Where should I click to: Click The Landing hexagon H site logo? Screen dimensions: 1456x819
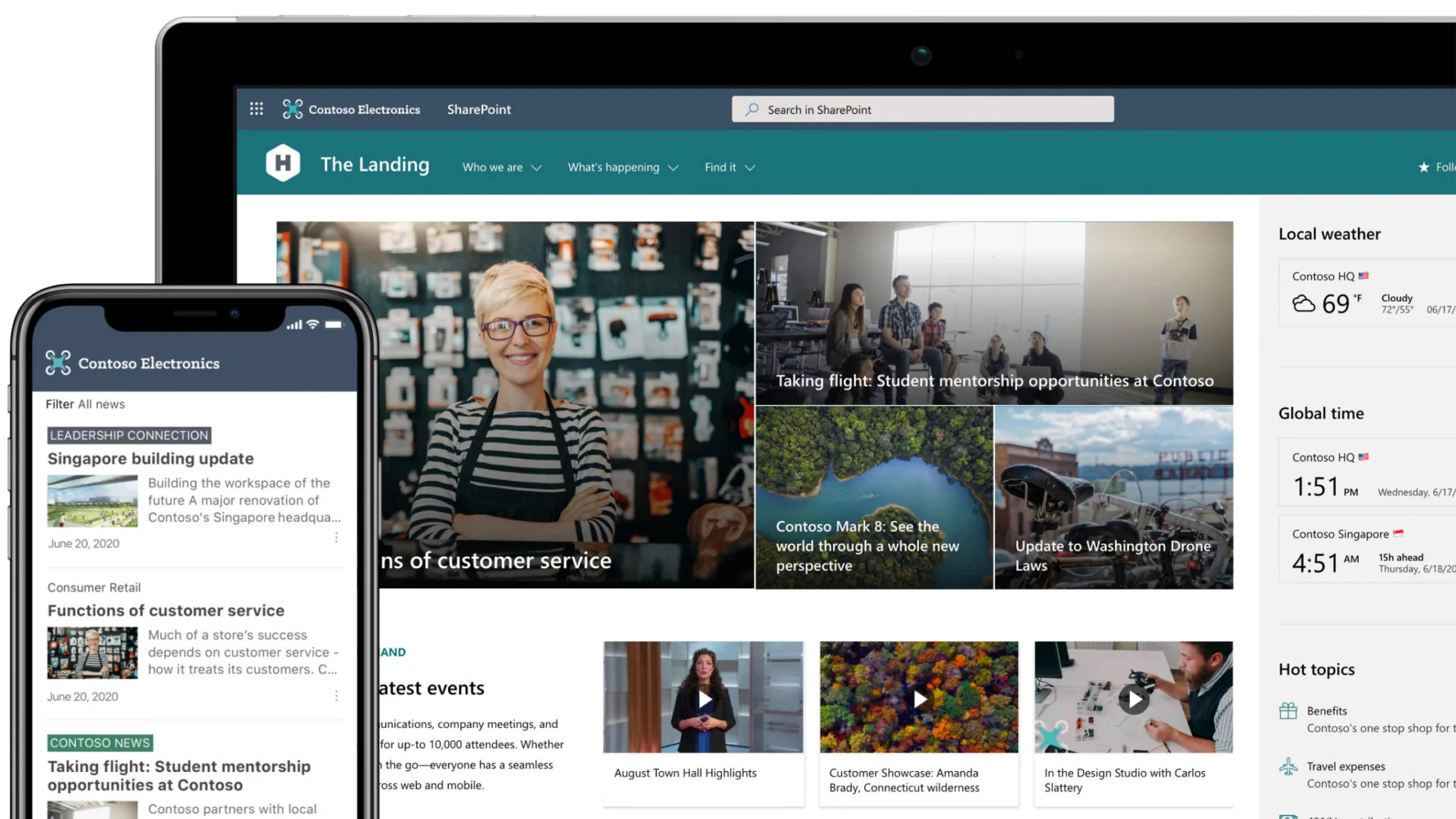click(x=283, y=163)
